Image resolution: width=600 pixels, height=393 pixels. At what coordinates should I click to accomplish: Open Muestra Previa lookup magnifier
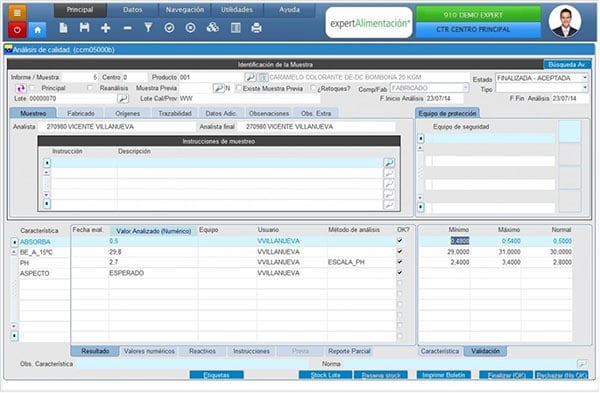click(x=218, y=88)
